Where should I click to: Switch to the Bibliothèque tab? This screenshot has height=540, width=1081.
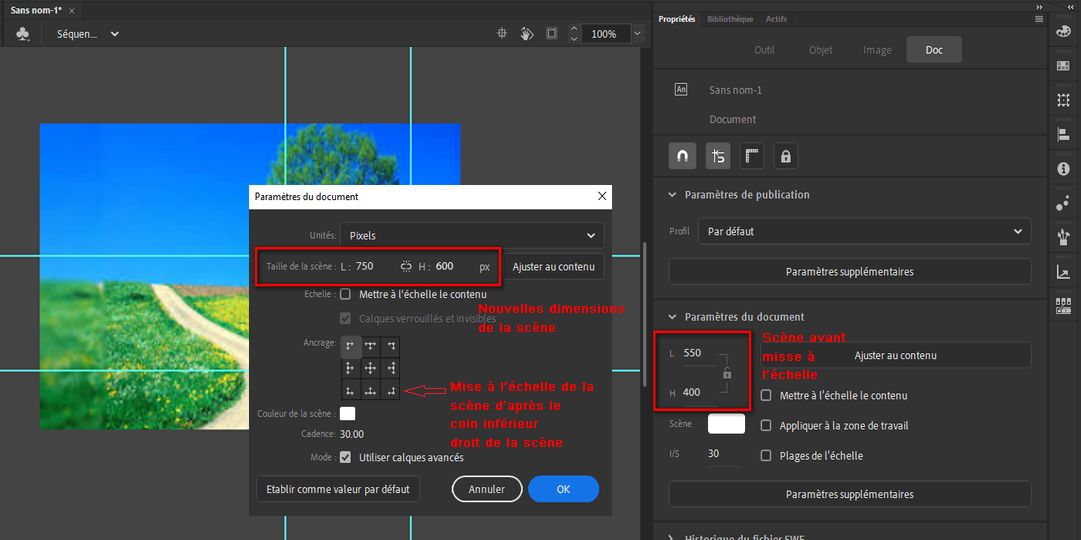point(730,19)
